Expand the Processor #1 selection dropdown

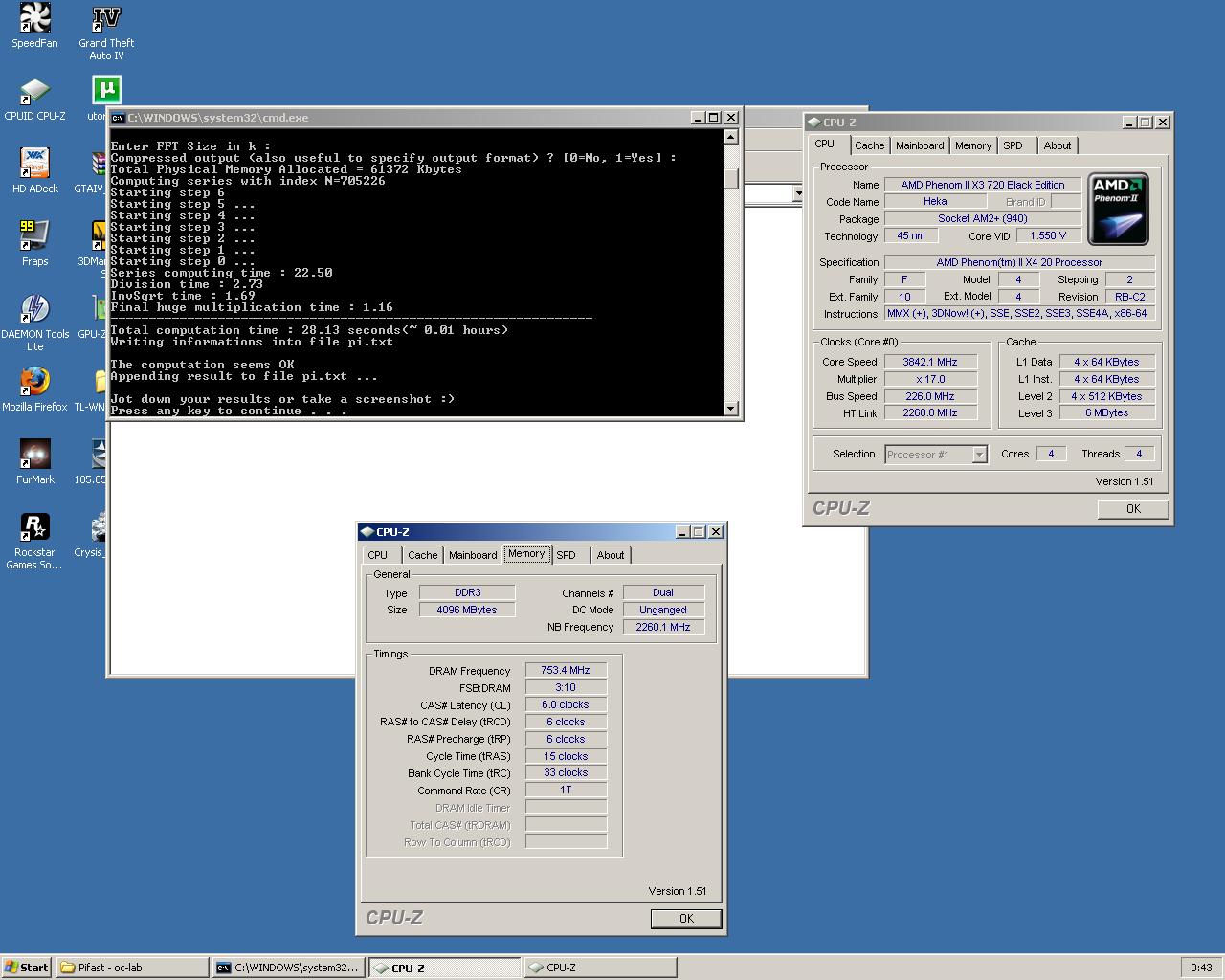point(979,455)
